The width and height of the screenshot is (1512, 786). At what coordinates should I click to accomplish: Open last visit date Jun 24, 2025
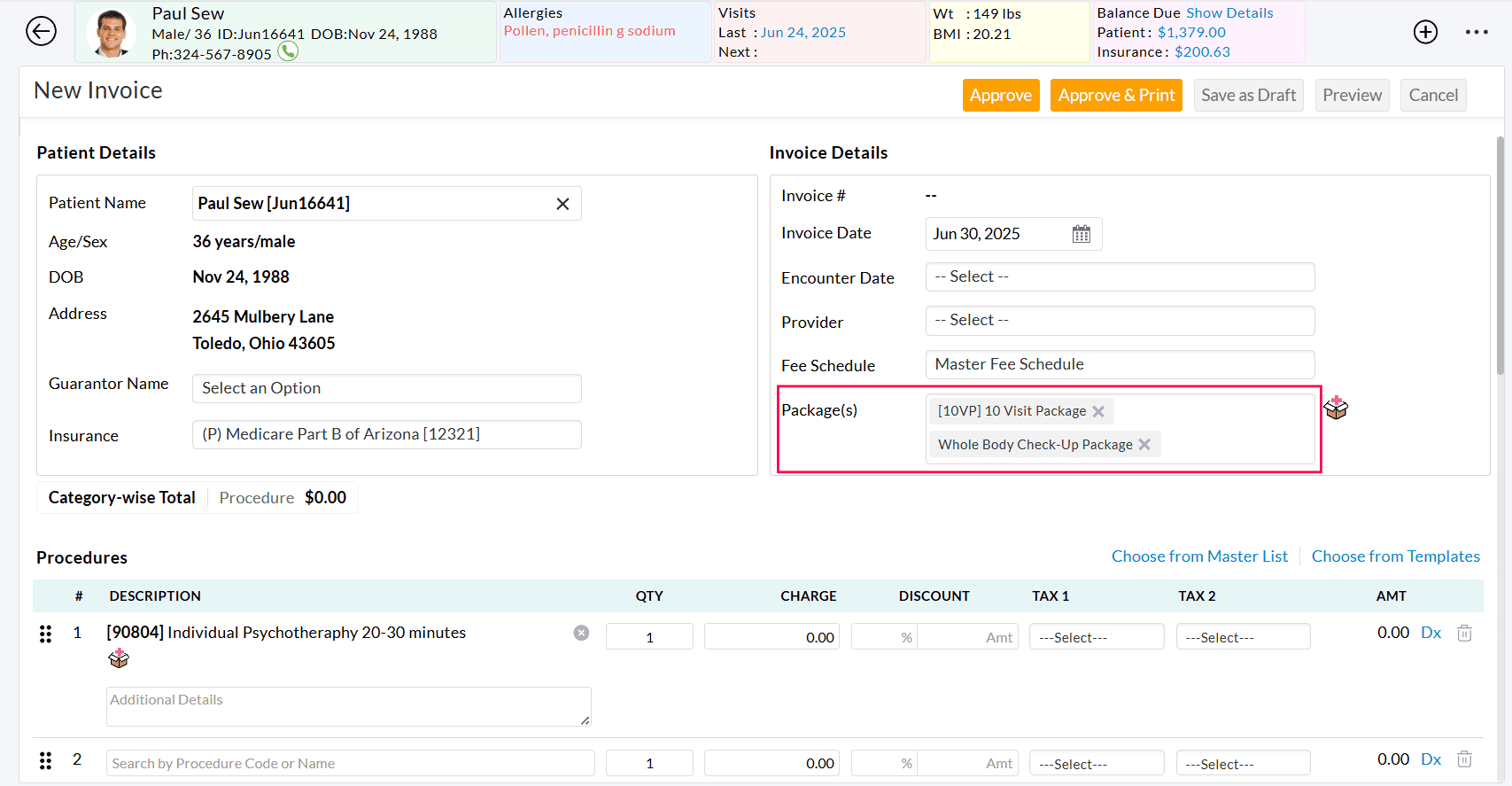[x=803, y=33]
